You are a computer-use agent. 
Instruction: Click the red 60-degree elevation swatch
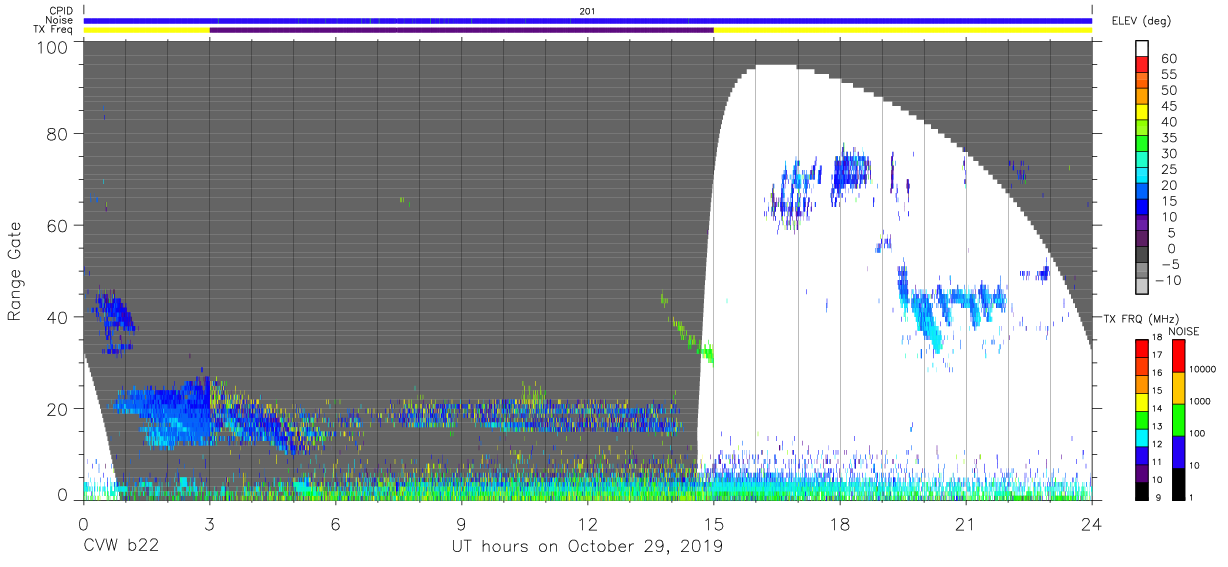point(1144,65)
